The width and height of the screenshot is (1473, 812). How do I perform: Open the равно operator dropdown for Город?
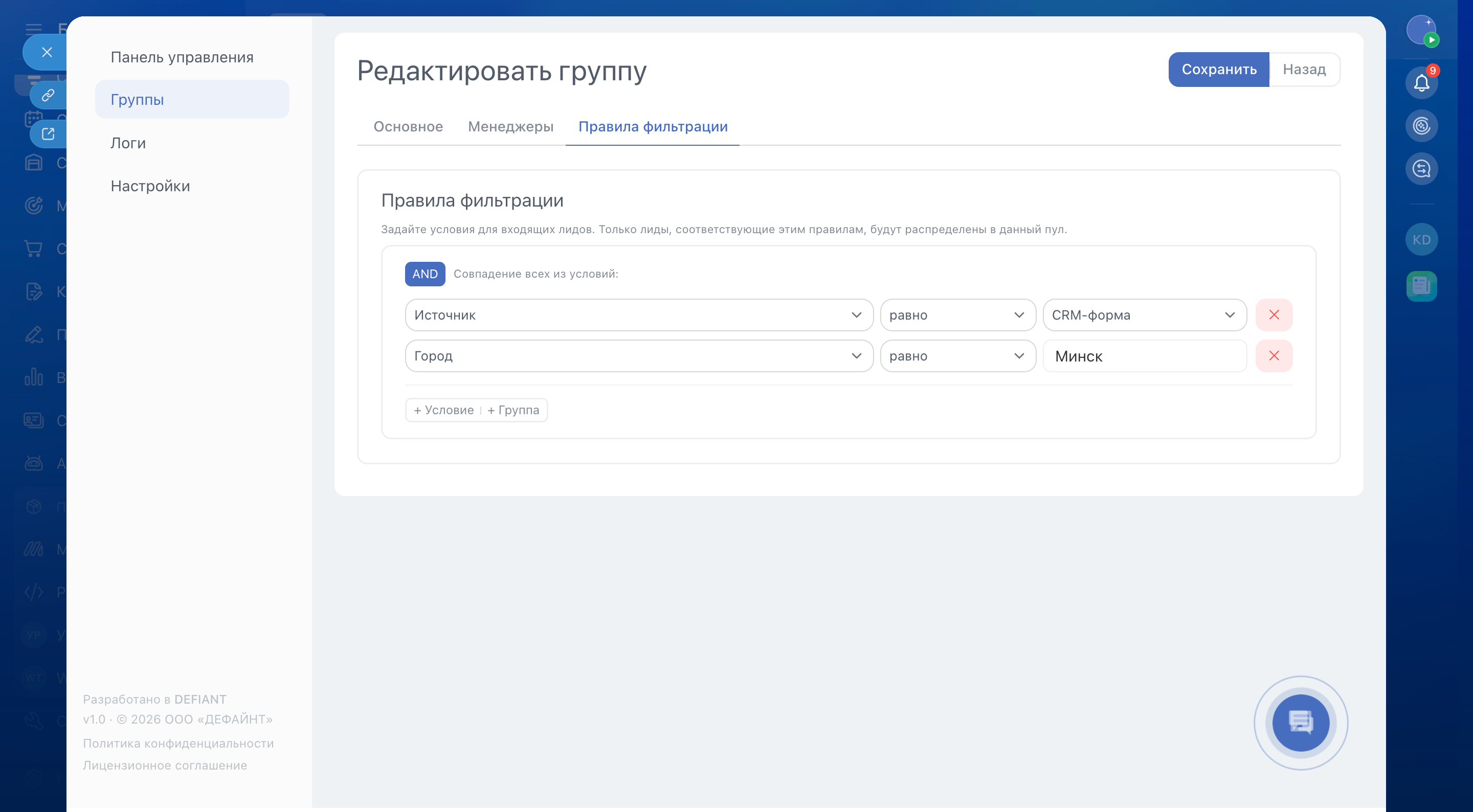pyautogui.click(x=957, y=356)
